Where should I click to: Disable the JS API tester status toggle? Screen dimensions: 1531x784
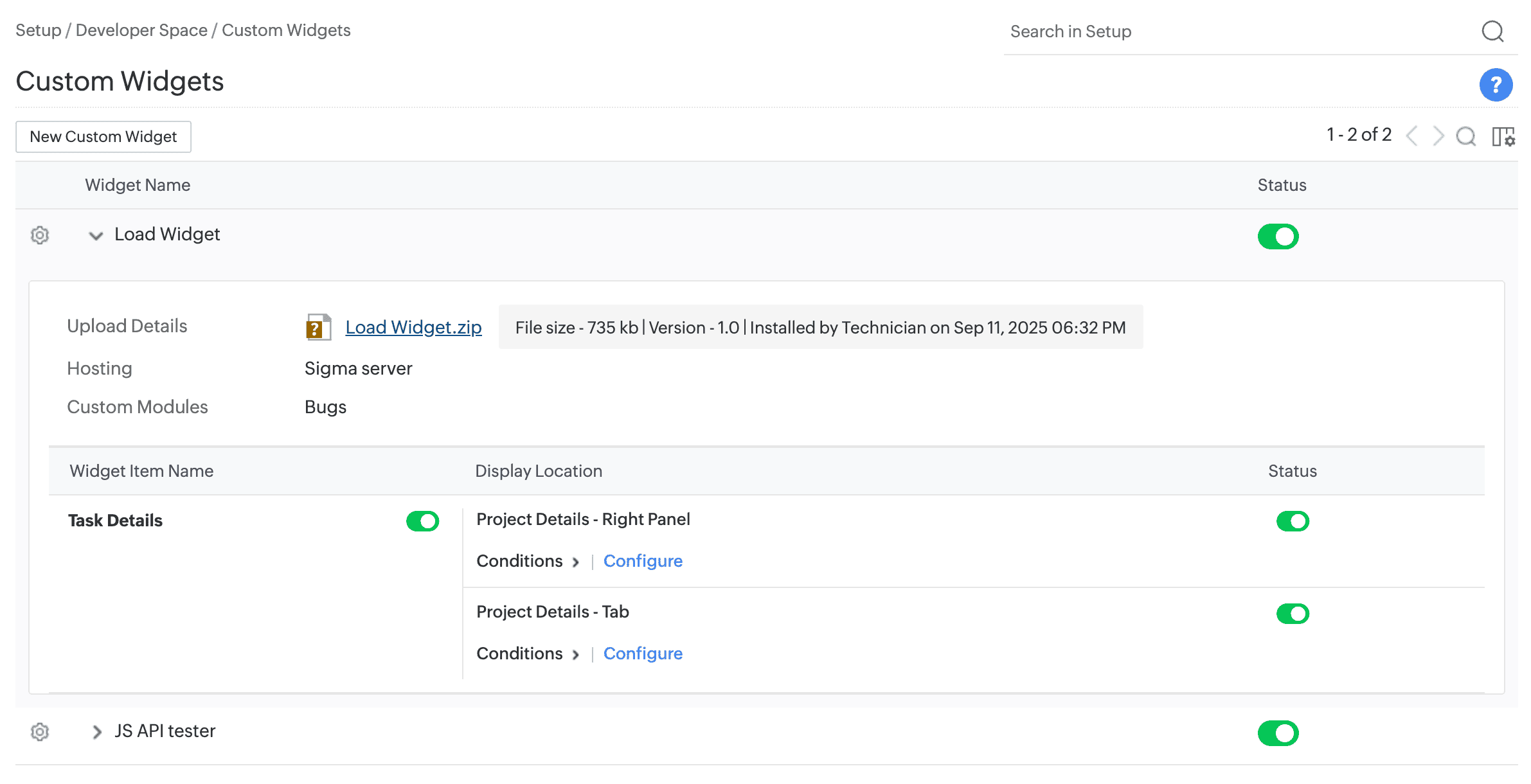coord(1278,733)
